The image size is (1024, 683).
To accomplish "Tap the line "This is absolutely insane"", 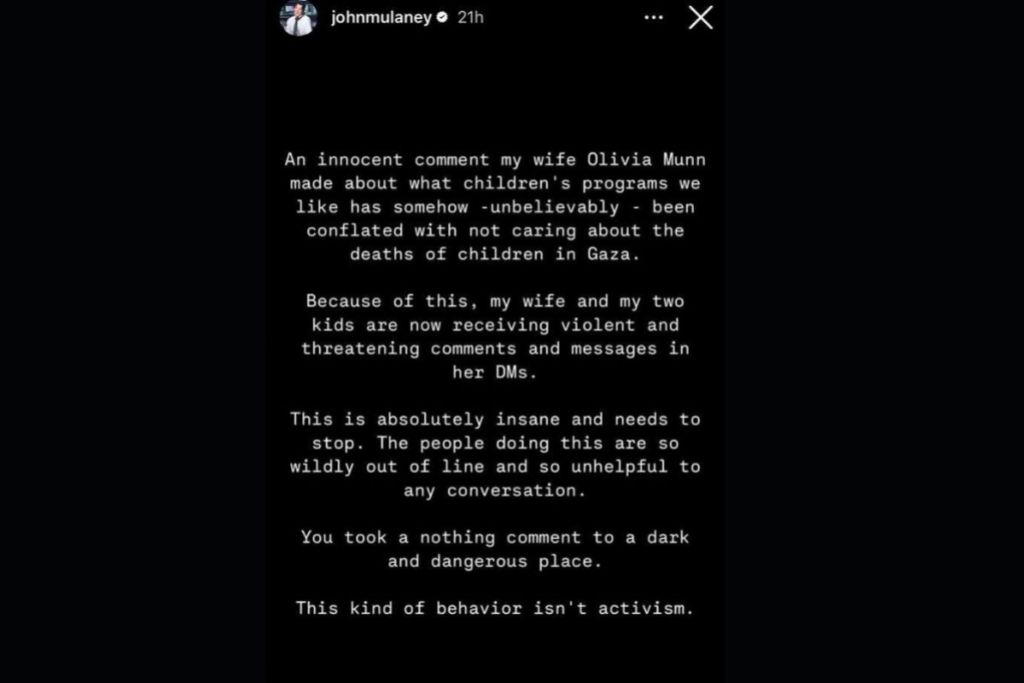I will tap(495, 419).
